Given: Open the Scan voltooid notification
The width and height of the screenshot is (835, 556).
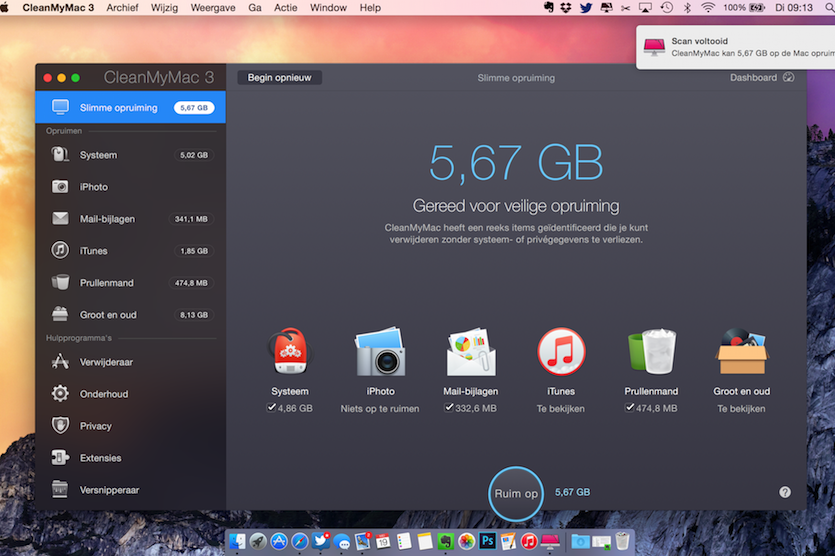Looking at the screenshot, I should click(x=736, y=47).
